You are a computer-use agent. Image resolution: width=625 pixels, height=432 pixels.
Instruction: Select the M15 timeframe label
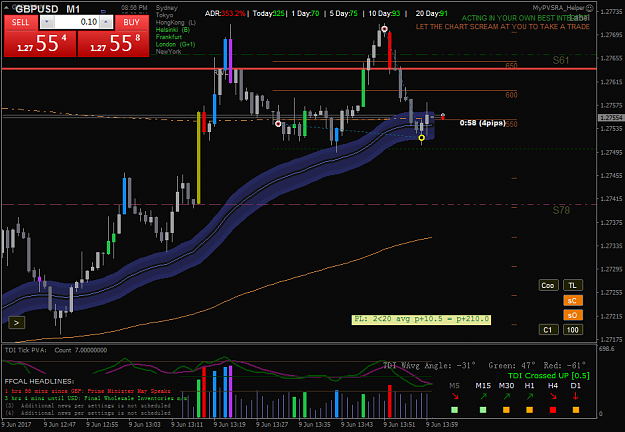pyautogui.click(x=483, y=386)
